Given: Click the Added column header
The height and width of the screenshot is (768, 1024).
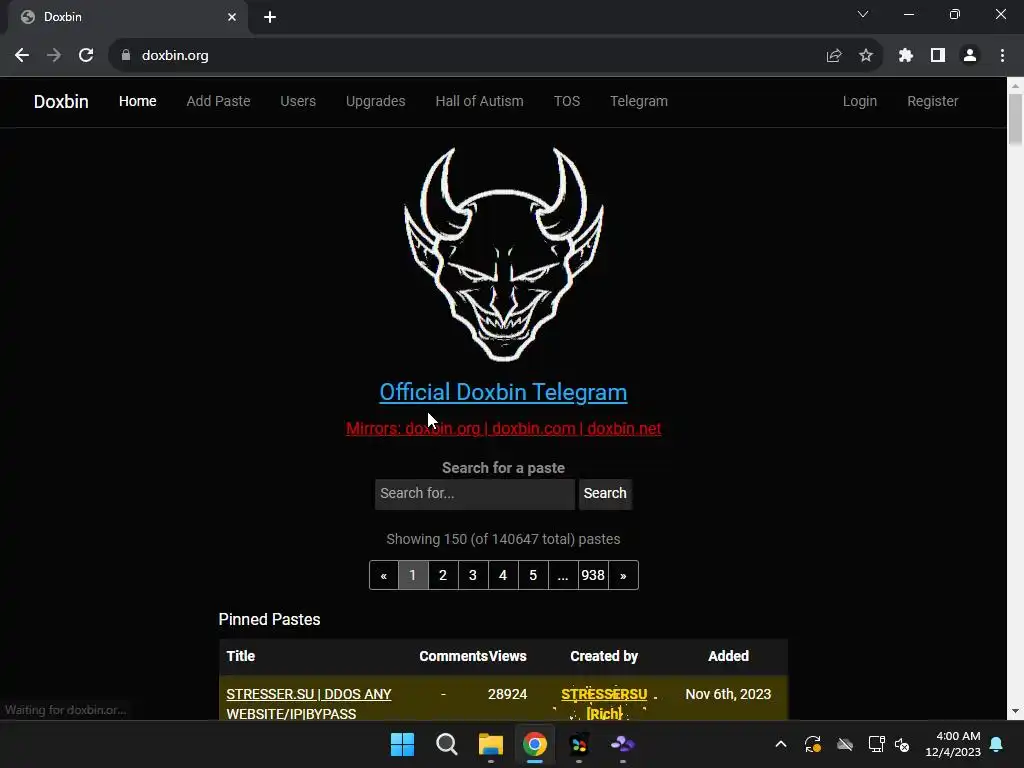Looking at the screenshot, I should click(x=728, y=656).
